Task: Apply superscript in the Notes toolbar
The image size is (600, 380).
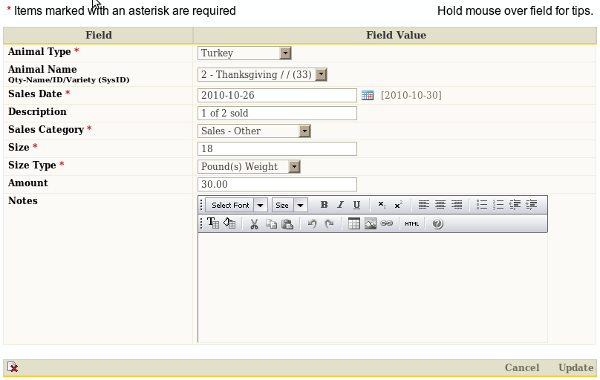Action: [398, 205]
